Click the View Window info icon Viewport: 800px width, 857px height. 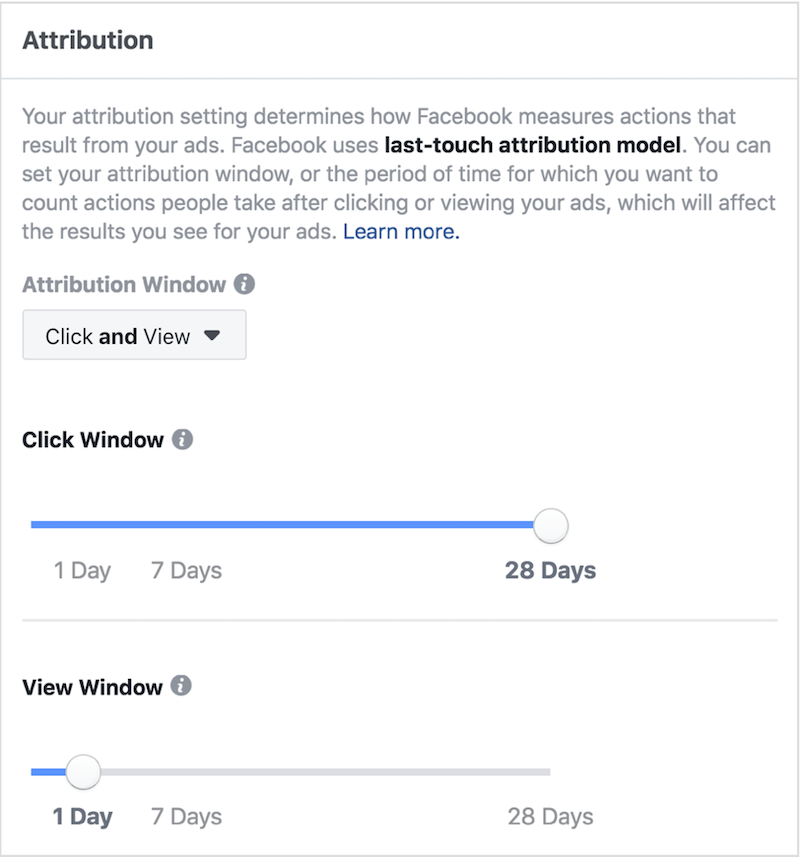click(181, 685)
